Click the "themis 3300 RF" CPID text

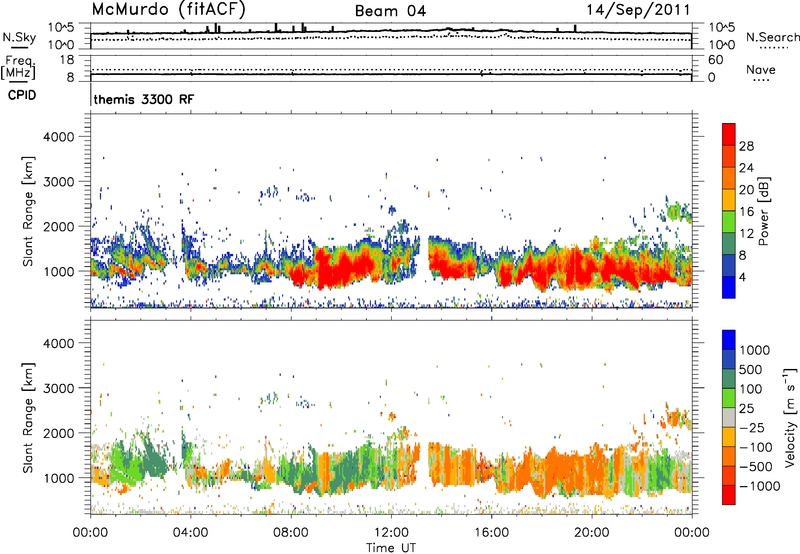tap(144, 99)
